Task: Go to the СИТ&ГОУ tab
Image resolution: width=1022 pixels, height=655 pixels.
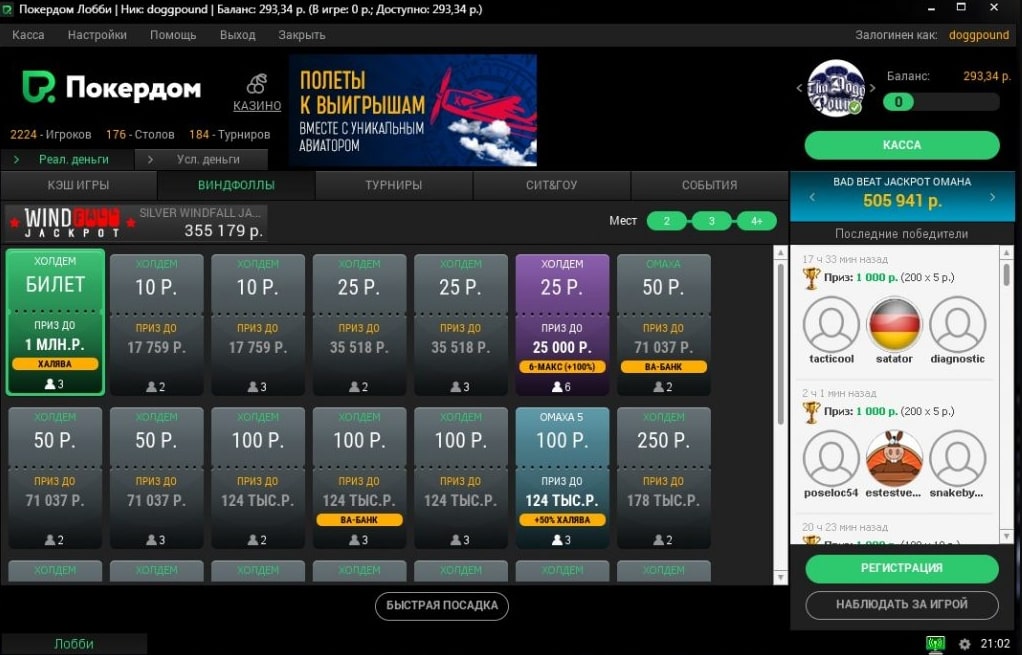Action: [x=551, y=185]
